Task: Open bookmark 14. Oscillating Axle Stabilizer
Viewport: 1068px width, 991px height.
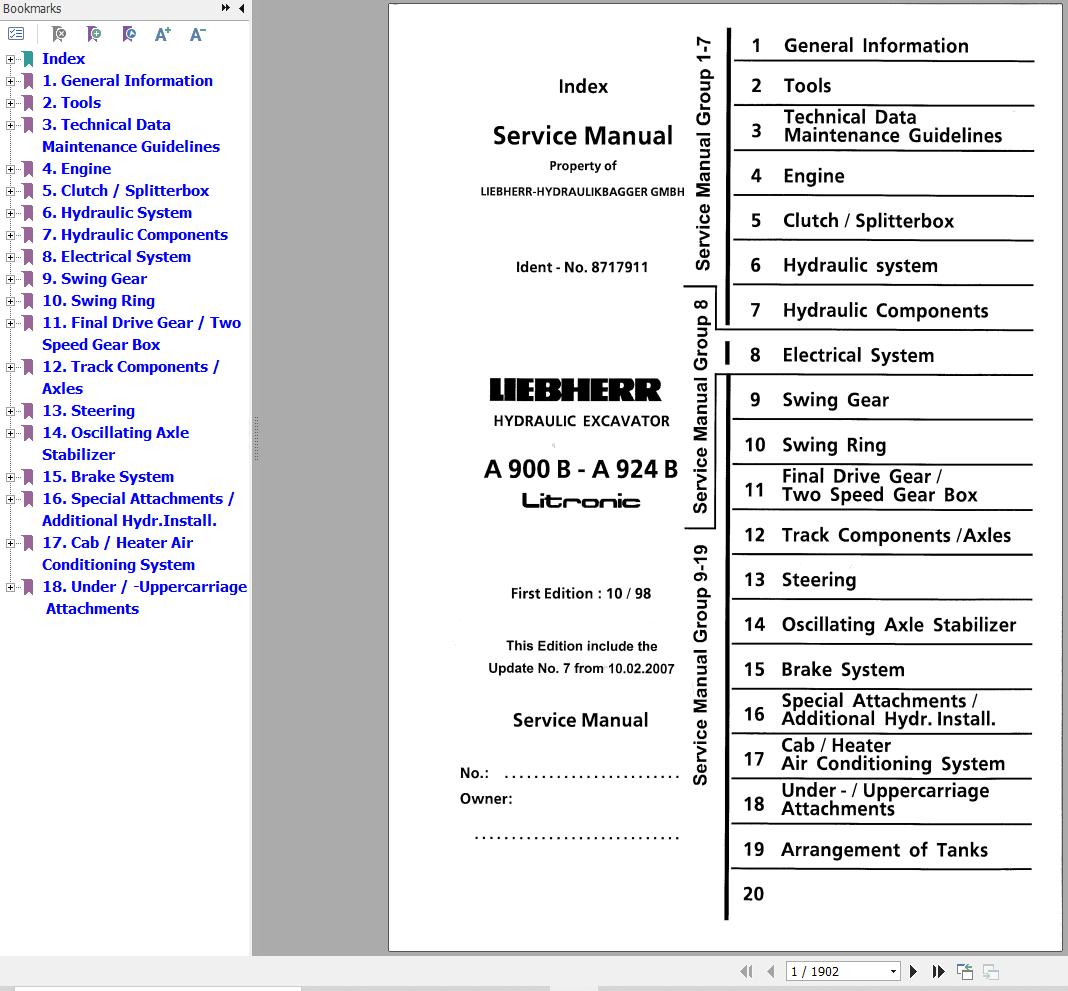Action: pyautogui.click(x=116, y=443)
